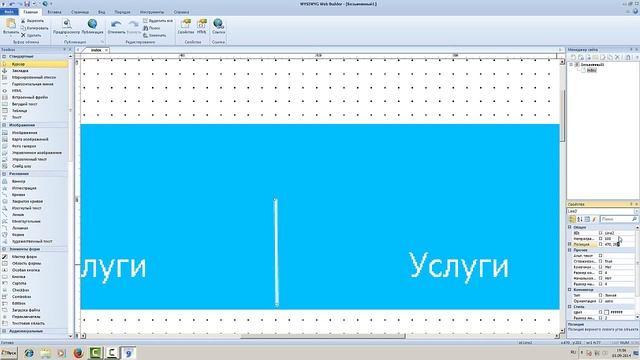Click the Позиция property value
The height and width of the screenshot is (360, 640).
[x=619, y=244]
